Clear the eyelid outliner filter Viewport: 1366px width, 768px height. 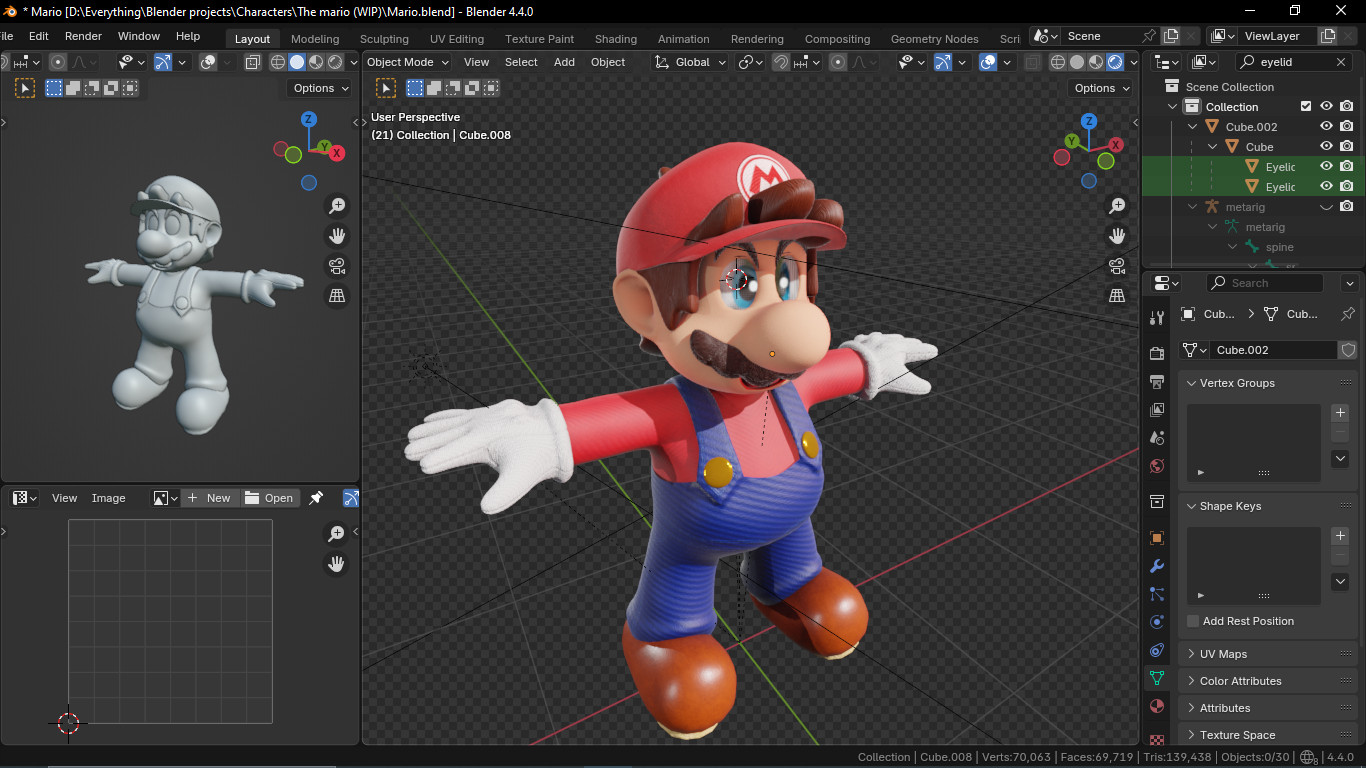tap(1342, 62)
